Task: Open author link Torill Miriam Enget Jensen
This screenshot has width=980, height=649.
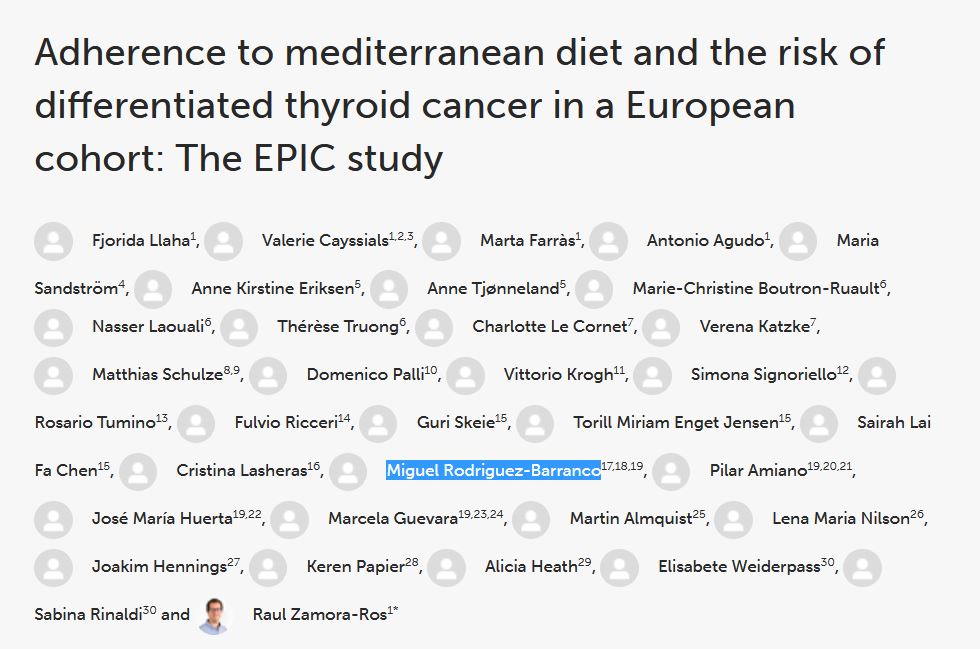Action: [675, 423]
